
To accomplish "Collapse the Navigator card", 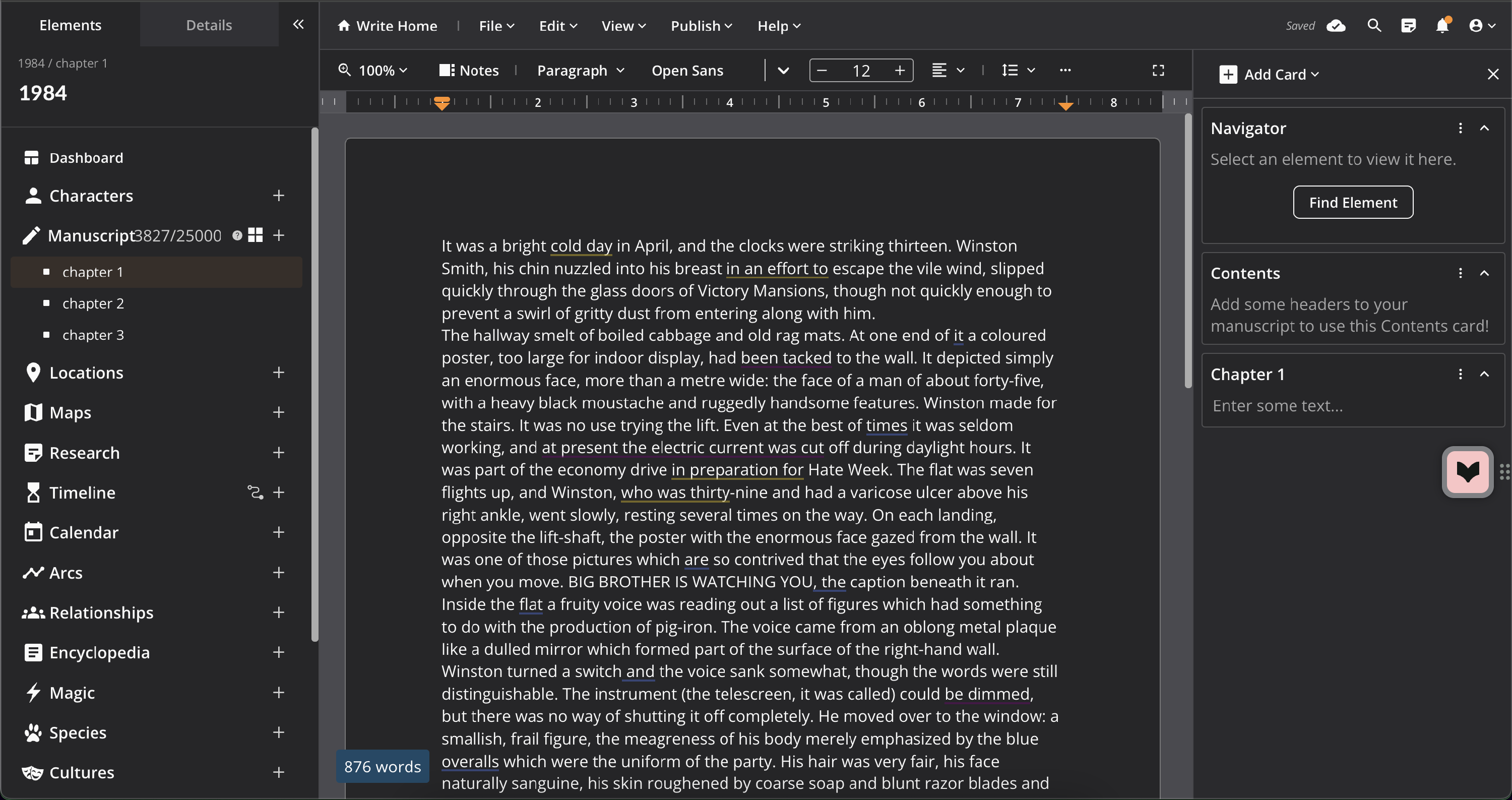I will pos(1484,129).
